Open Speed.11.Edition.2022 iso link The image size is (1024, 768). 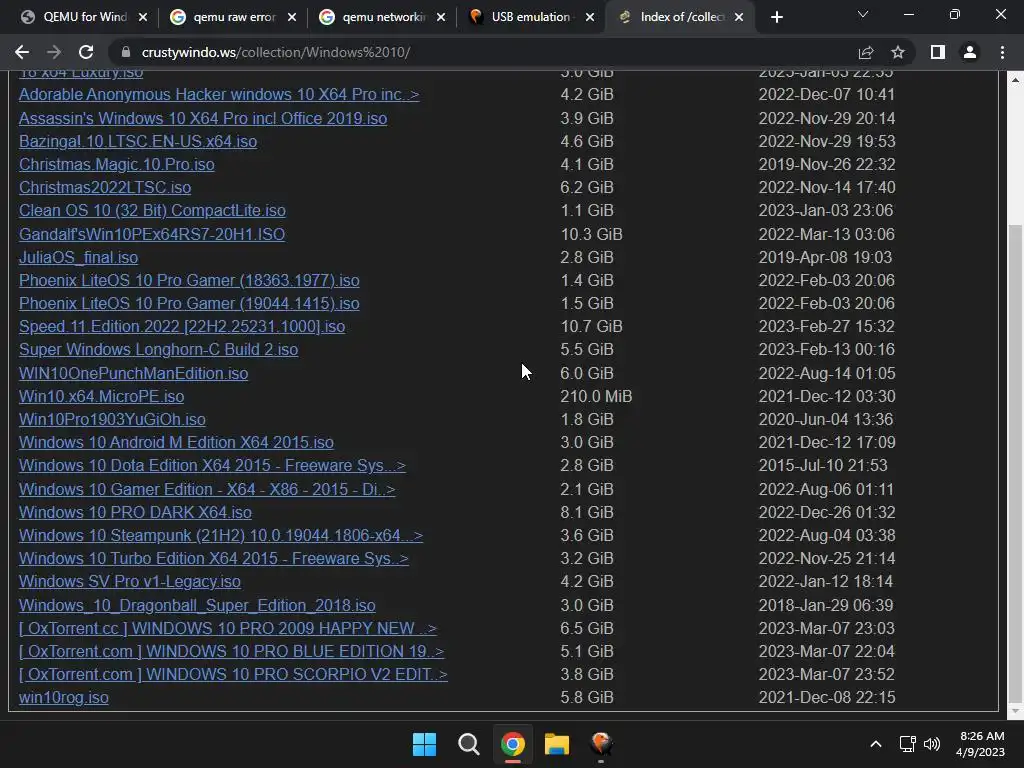182,326
